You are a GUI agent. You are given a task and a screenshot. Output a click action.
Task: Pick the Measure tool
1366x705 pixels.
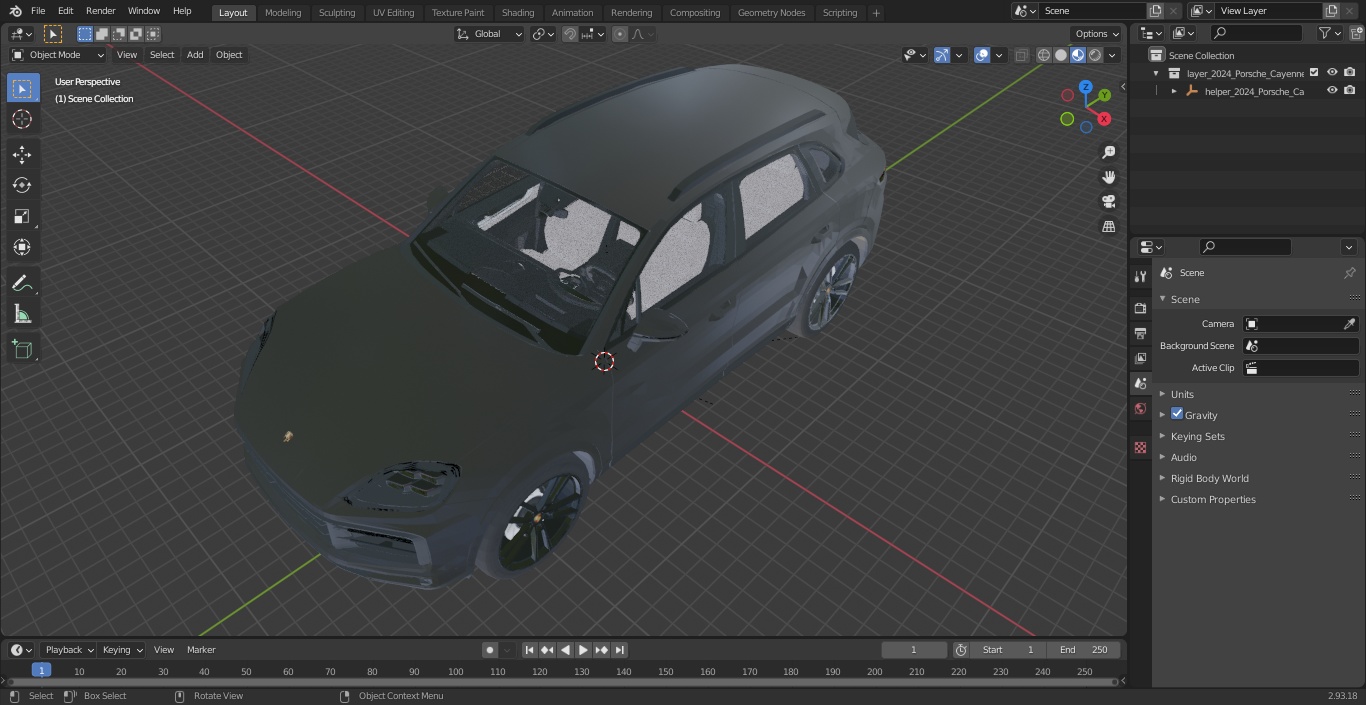click(22, 315)
